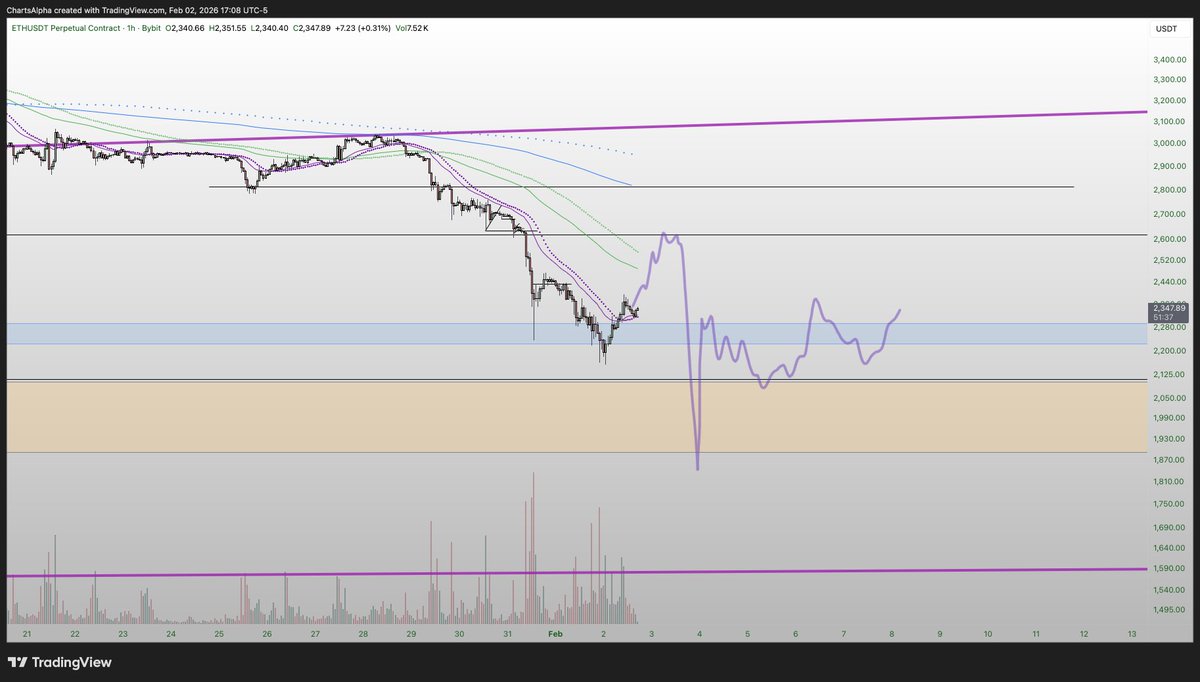Click the 2,125.00 price axis label
1200x682 pixels.
[x=1168, y=374]
